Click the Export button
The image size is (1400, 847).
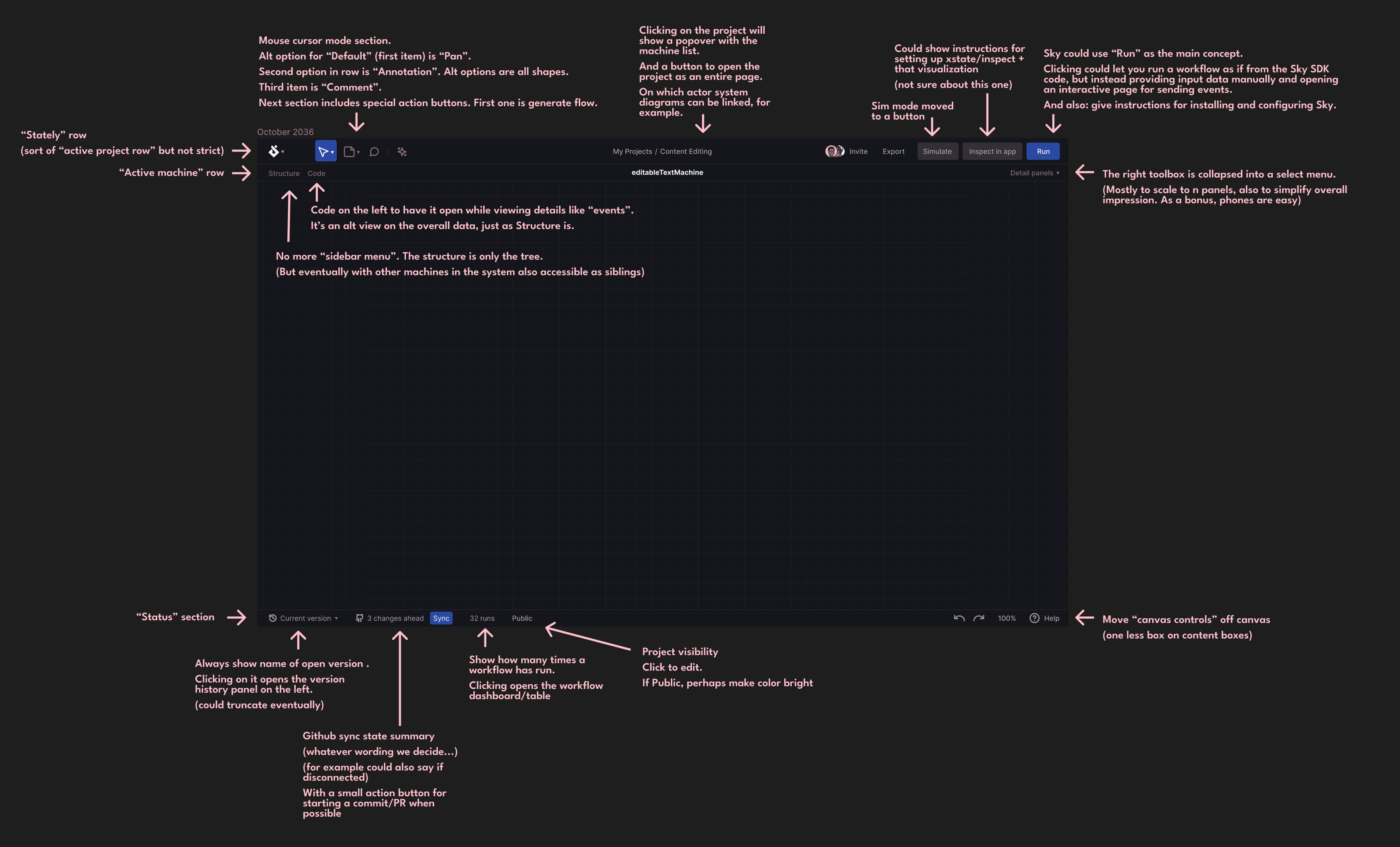(893, 151)
